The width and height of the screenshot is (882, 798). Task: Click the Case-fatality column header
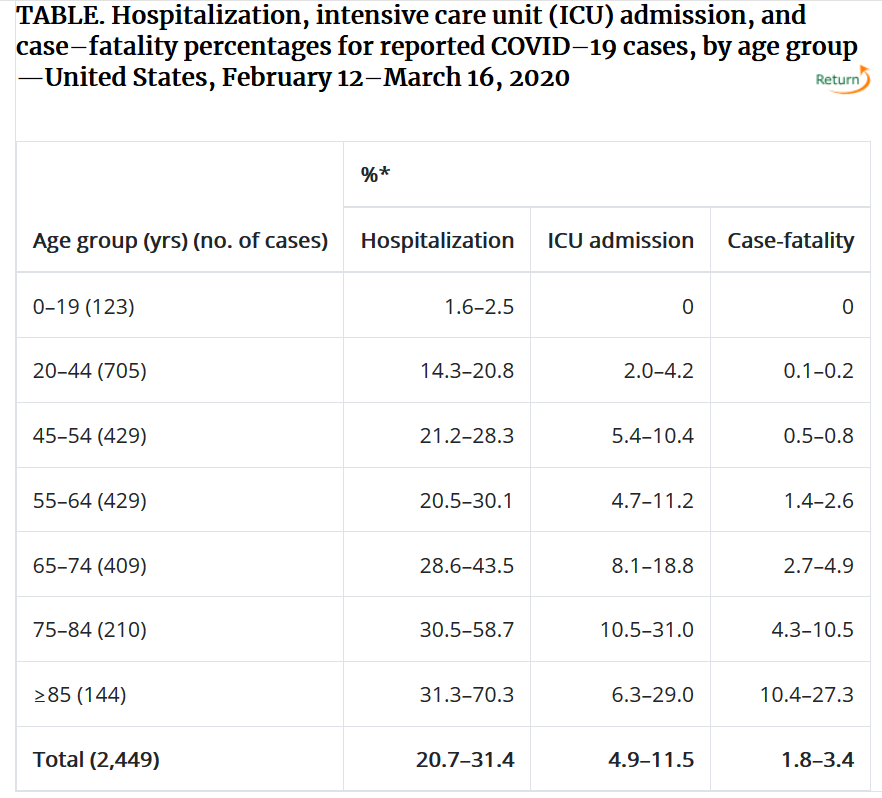[790, 241]
